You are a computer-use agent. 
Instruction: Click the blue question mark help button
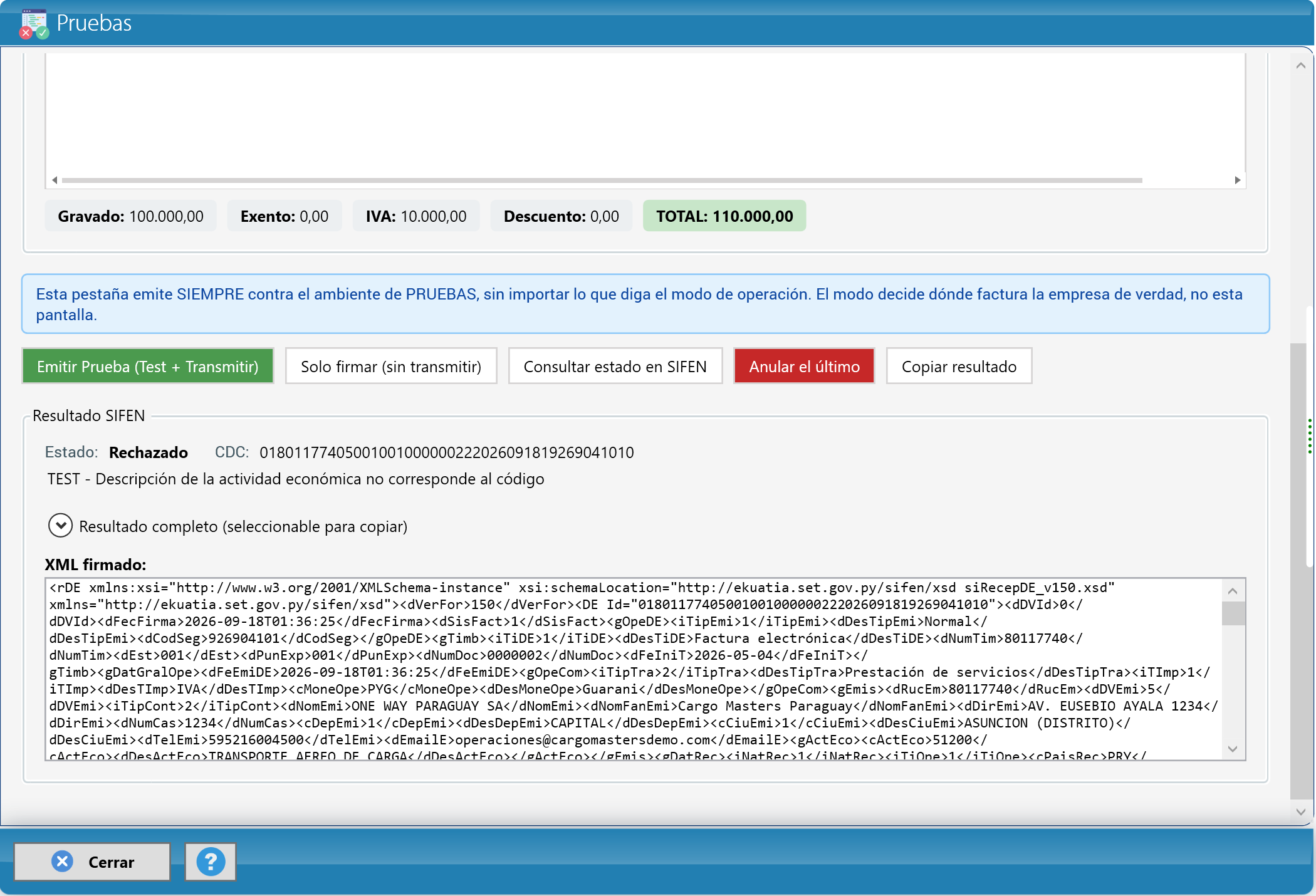pyautogui.click(x=211, y=862)
